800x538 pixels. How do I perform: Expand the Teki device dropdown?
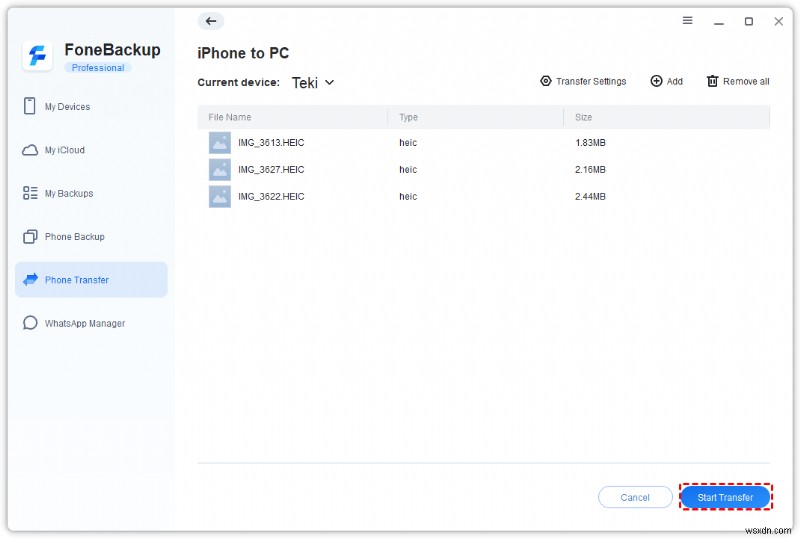[313, 83]
